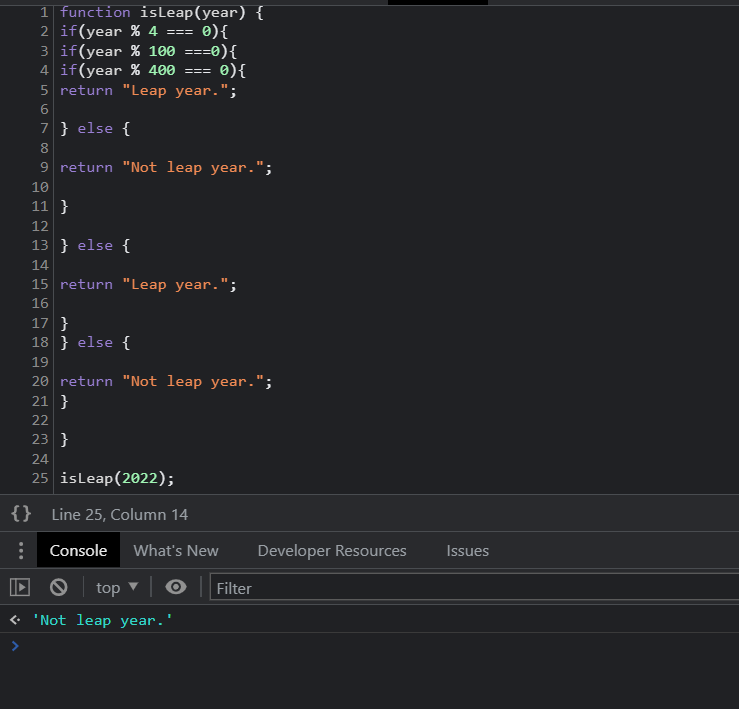The image size is (739, 709).
Task: Click the 'Not leap year.' return on line 9
Action: coord(166,167)
